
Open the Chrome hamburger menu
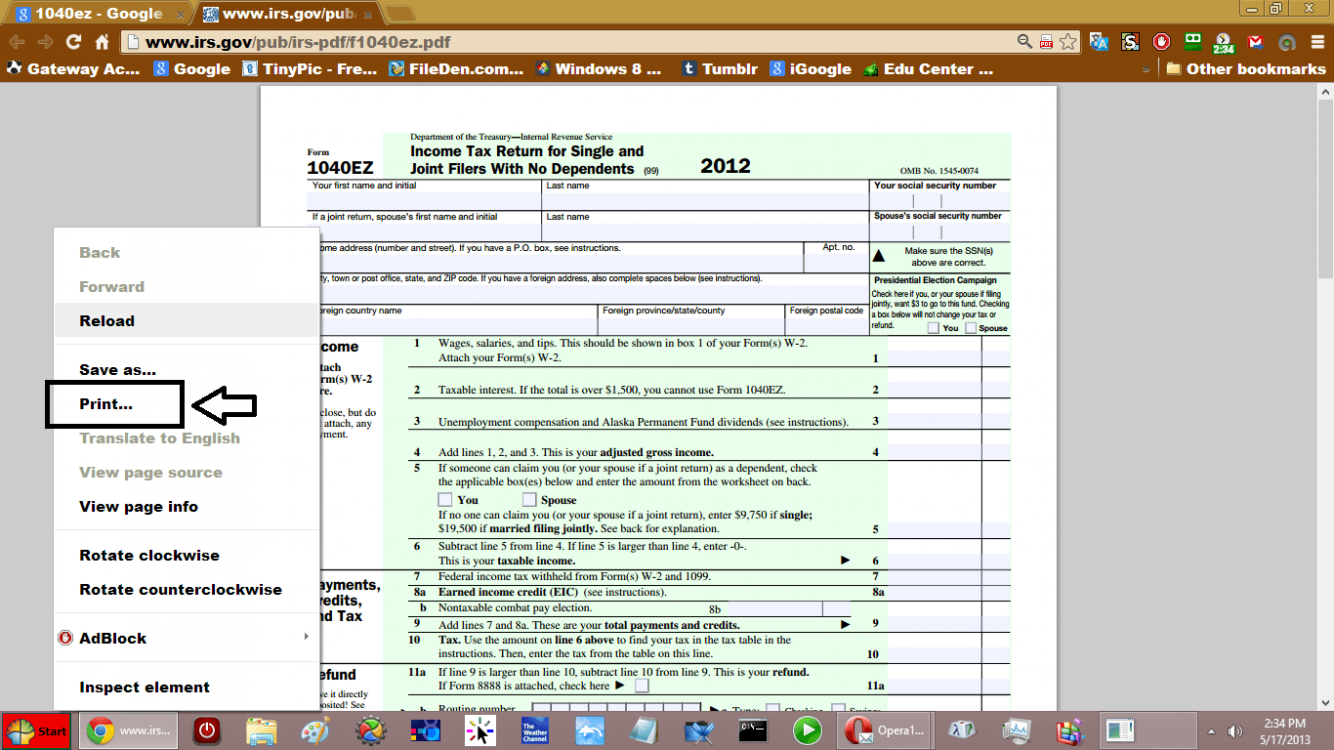click(x=1316, y=42)
